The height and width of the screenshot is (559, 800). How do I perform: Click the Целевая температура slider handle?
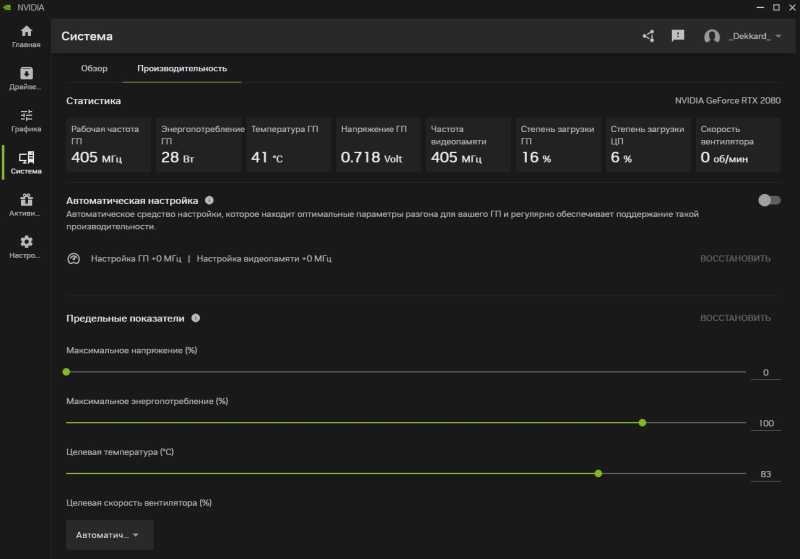click(x=598, y=473)
